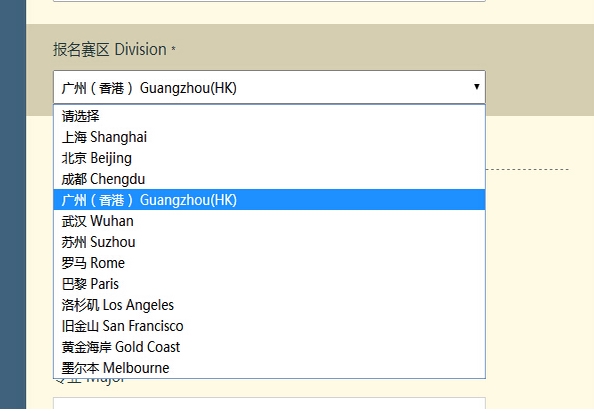Click the Major text input field
The image size is (594, 414).
[269, 403]
